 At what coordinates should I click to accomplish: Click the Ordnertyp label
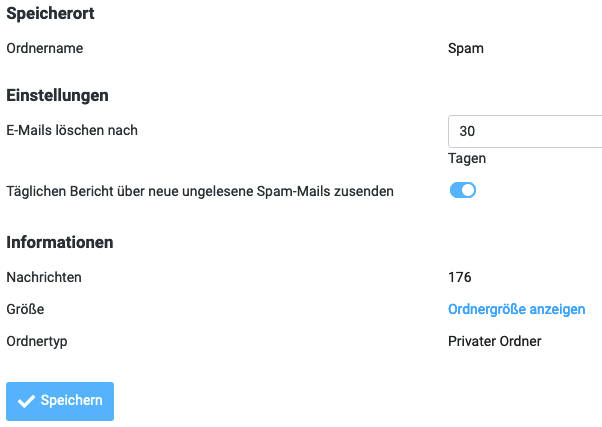point(39,341)
